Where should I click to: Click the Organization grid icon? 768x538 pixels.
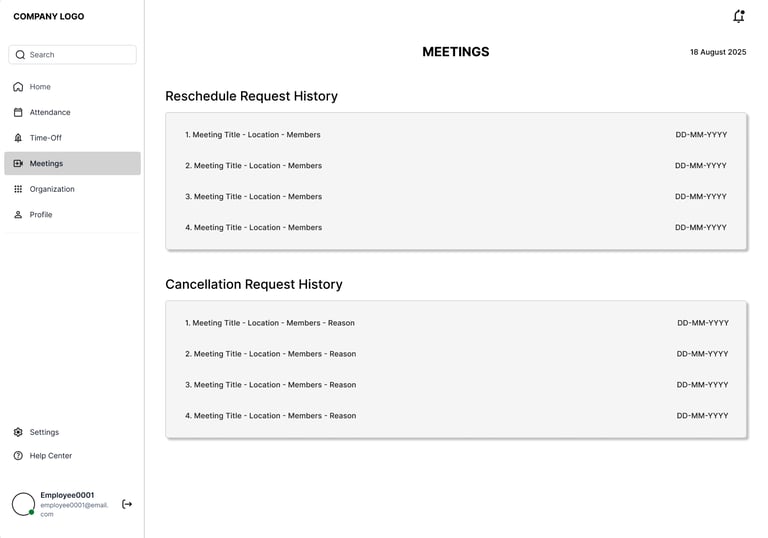pos(18,189)
